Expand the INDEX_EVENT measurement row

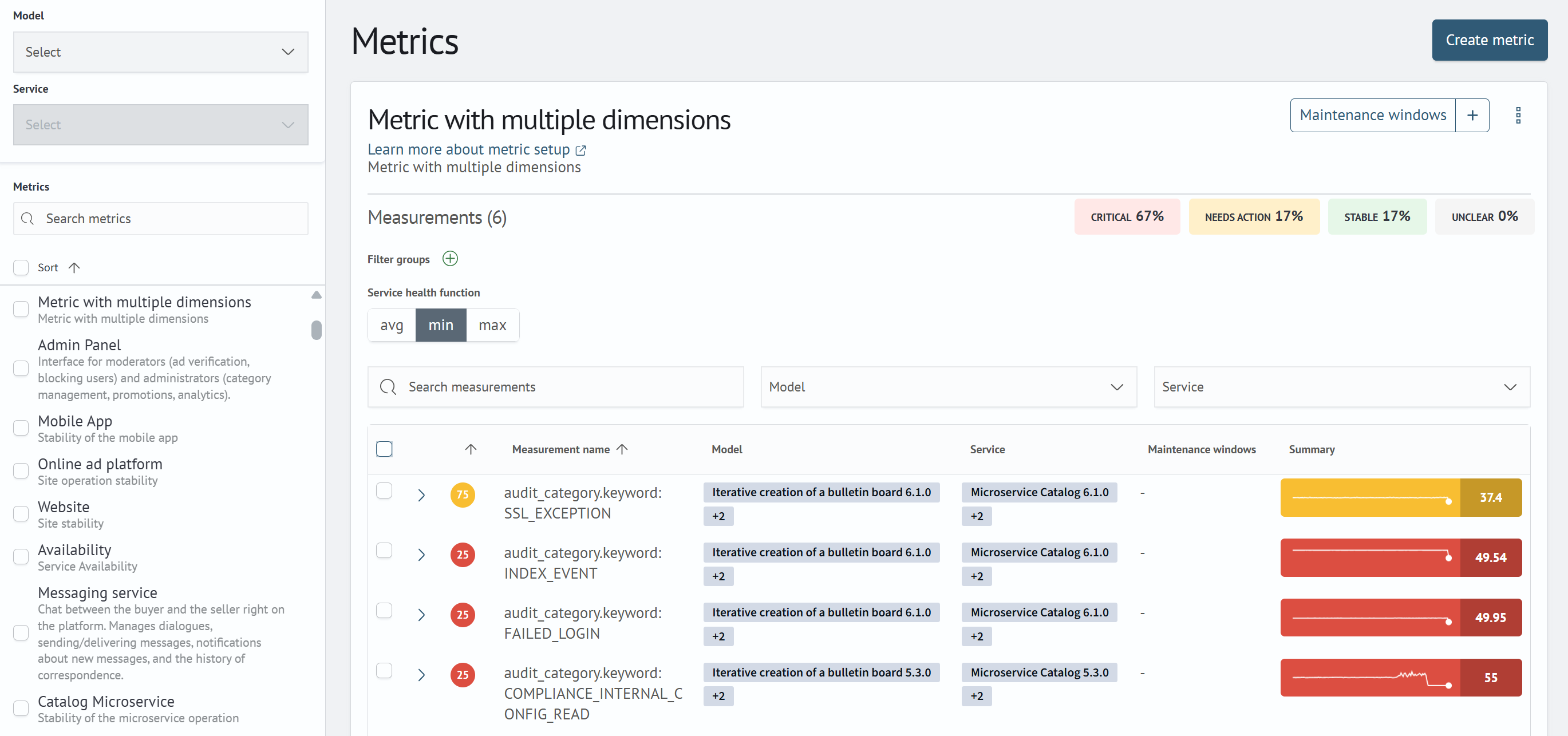click(421, 555)
